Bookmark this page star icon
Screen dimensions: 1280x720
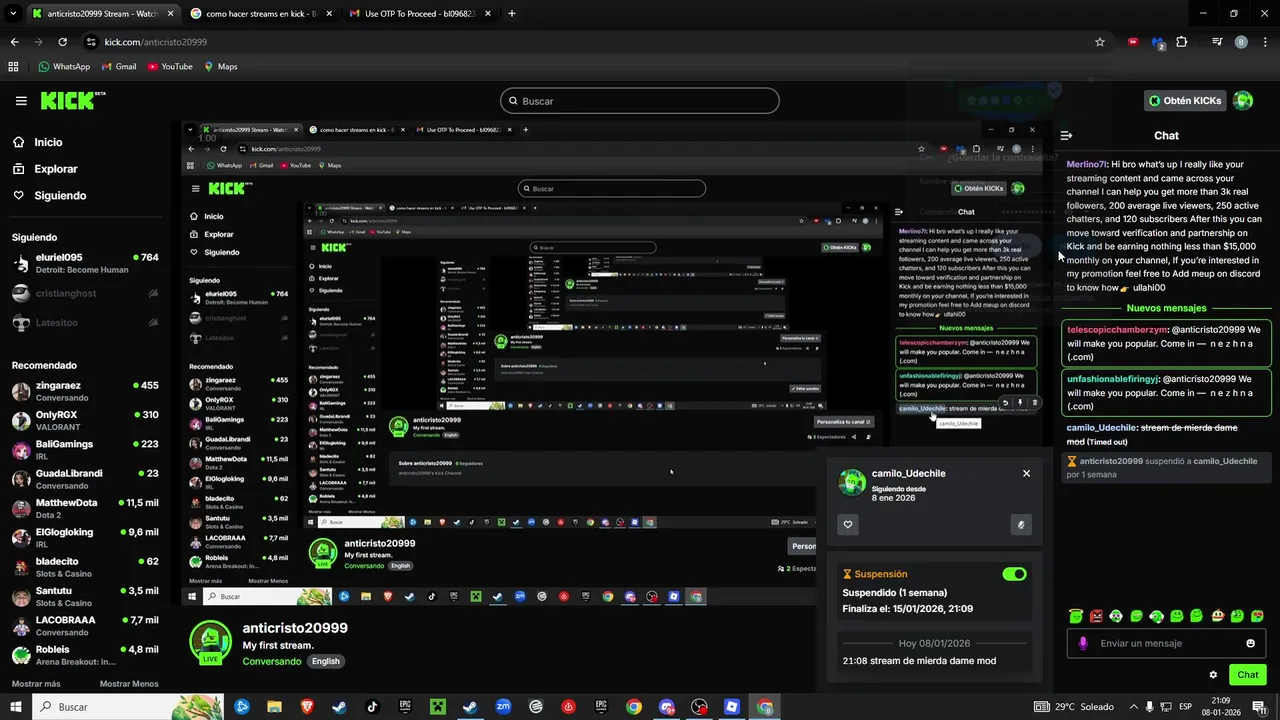tap(1100, 42)
